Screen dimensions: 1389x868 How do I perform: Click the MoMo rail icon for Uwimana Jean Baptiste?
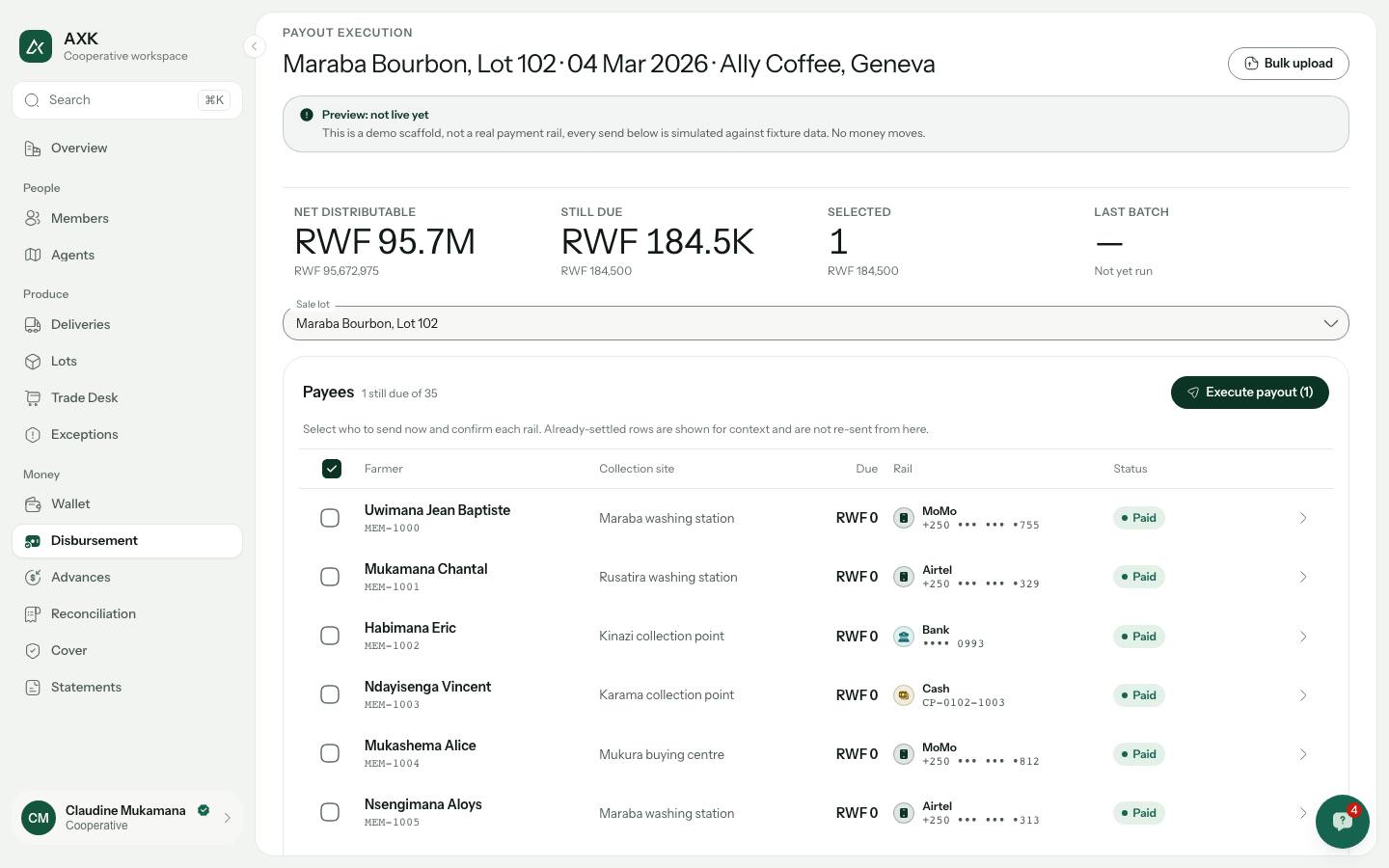903,518
